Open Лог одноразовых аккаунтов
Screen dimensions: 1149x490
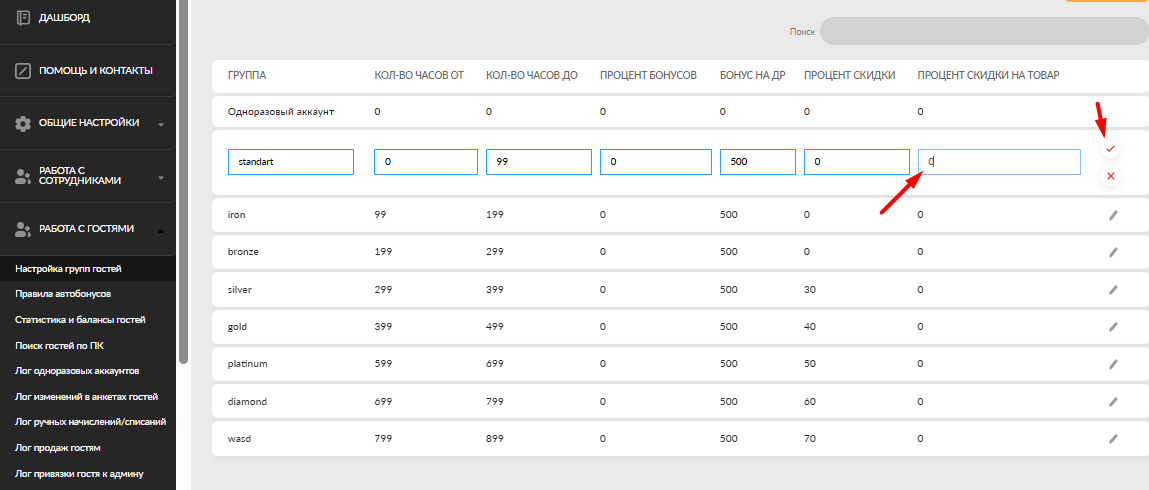[x=77, y=371]
